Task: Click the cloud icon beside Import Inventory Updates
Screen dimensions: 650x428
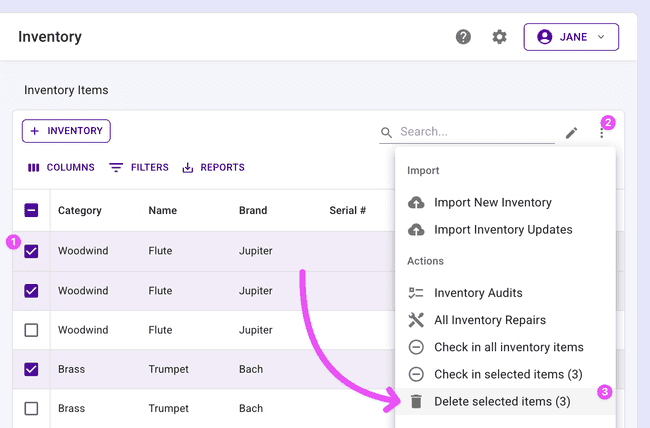Action: tap(416, 230)
